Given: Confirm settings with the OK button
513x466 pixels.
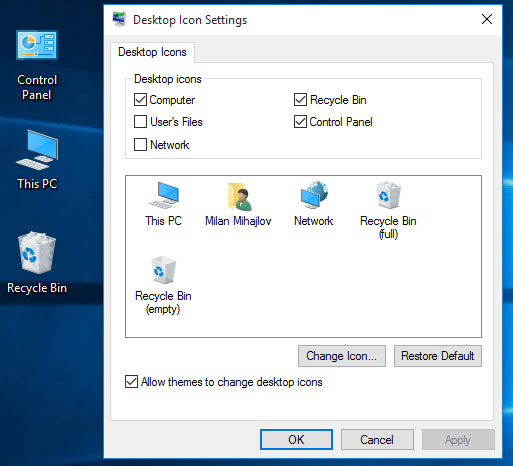Looking at the screenshot, I should pos(296,440).
